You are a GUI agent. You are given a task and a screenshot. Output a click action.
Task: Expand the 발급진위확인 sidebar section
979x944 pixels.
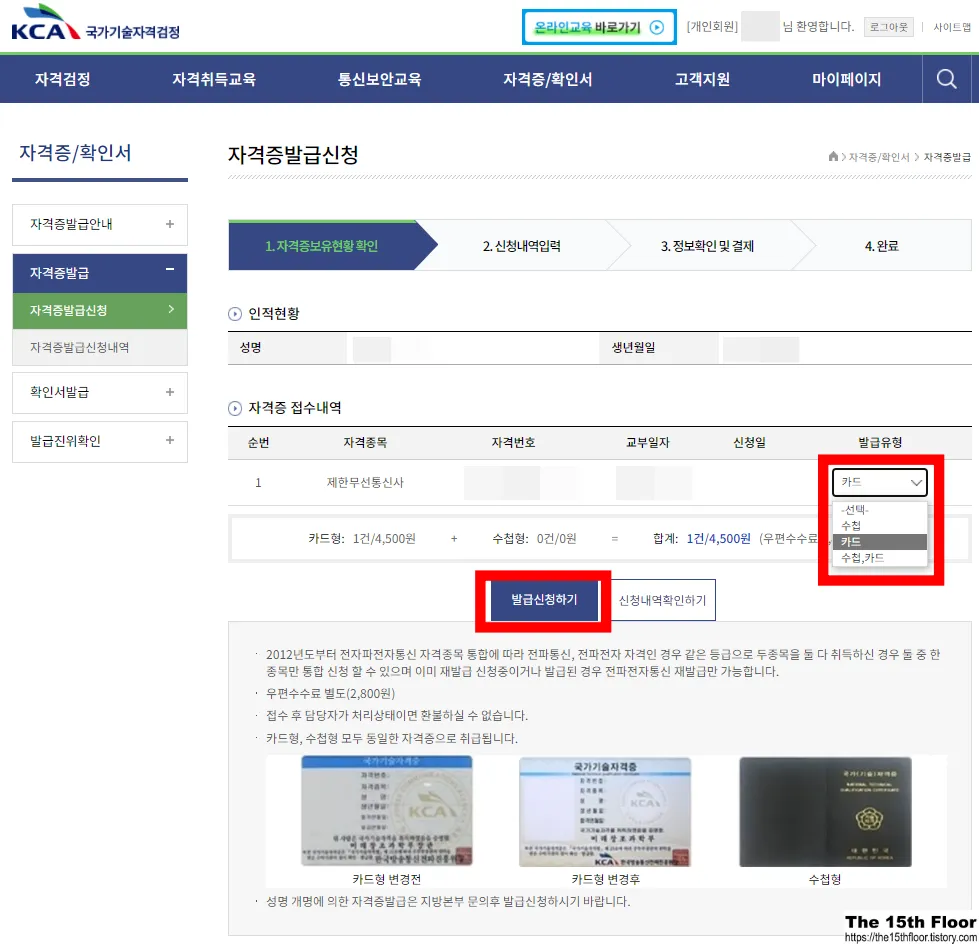[100, 441]
